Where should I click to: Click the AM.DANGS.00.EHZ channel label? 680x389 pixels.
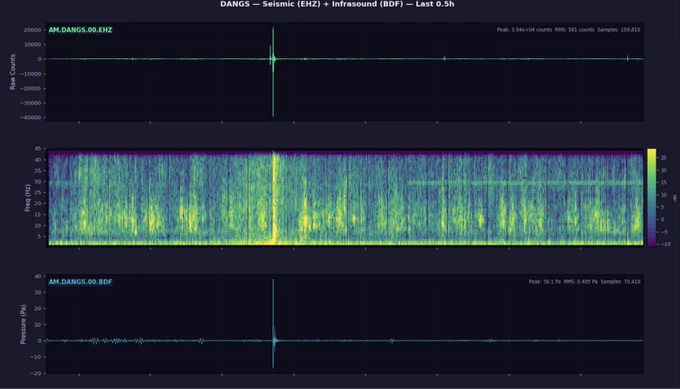click(80, 30)
